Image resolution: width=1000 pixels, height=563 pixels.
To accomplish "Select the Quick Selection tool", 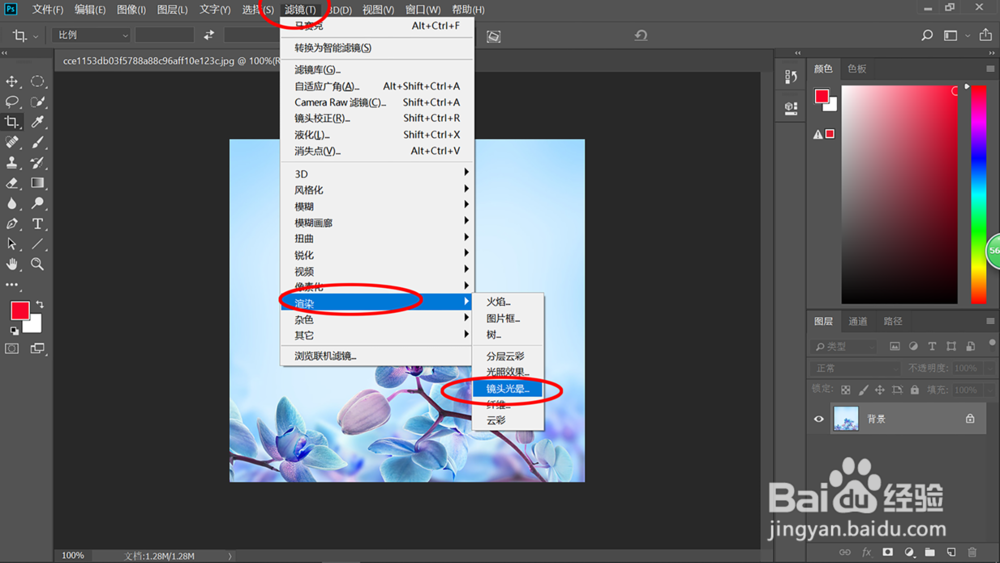I will (38, 102).
